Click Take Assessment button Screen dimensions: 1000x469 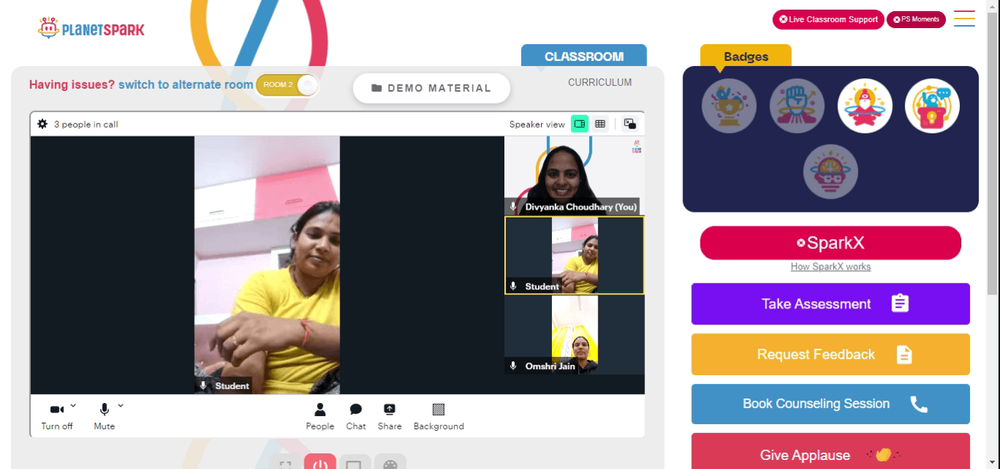830,304
